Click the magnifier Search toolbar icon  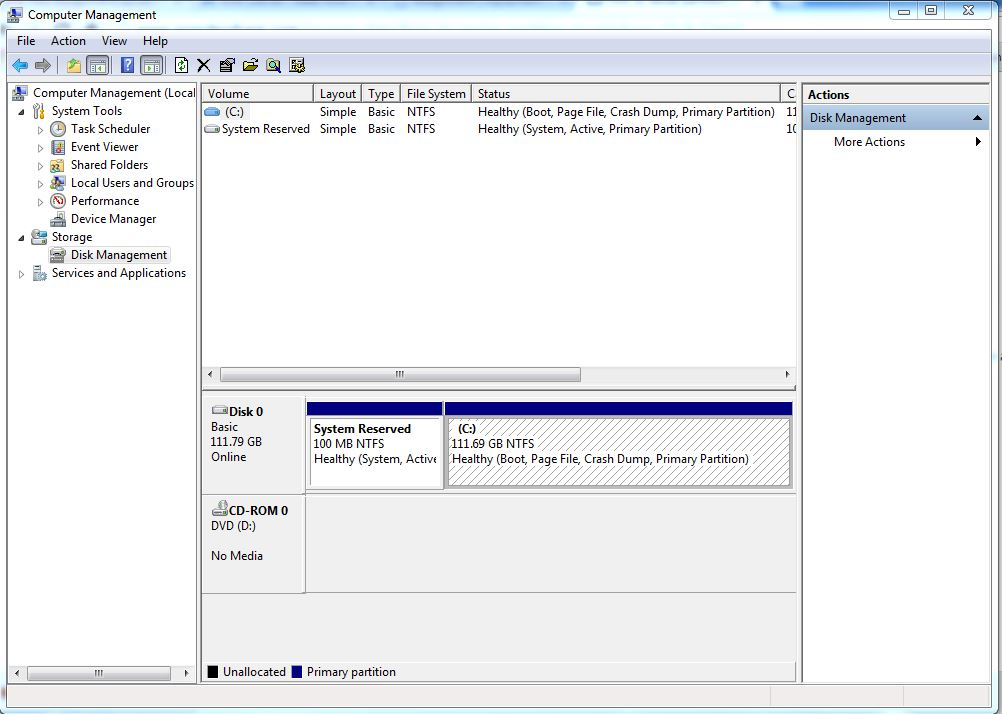pos(273,66)
